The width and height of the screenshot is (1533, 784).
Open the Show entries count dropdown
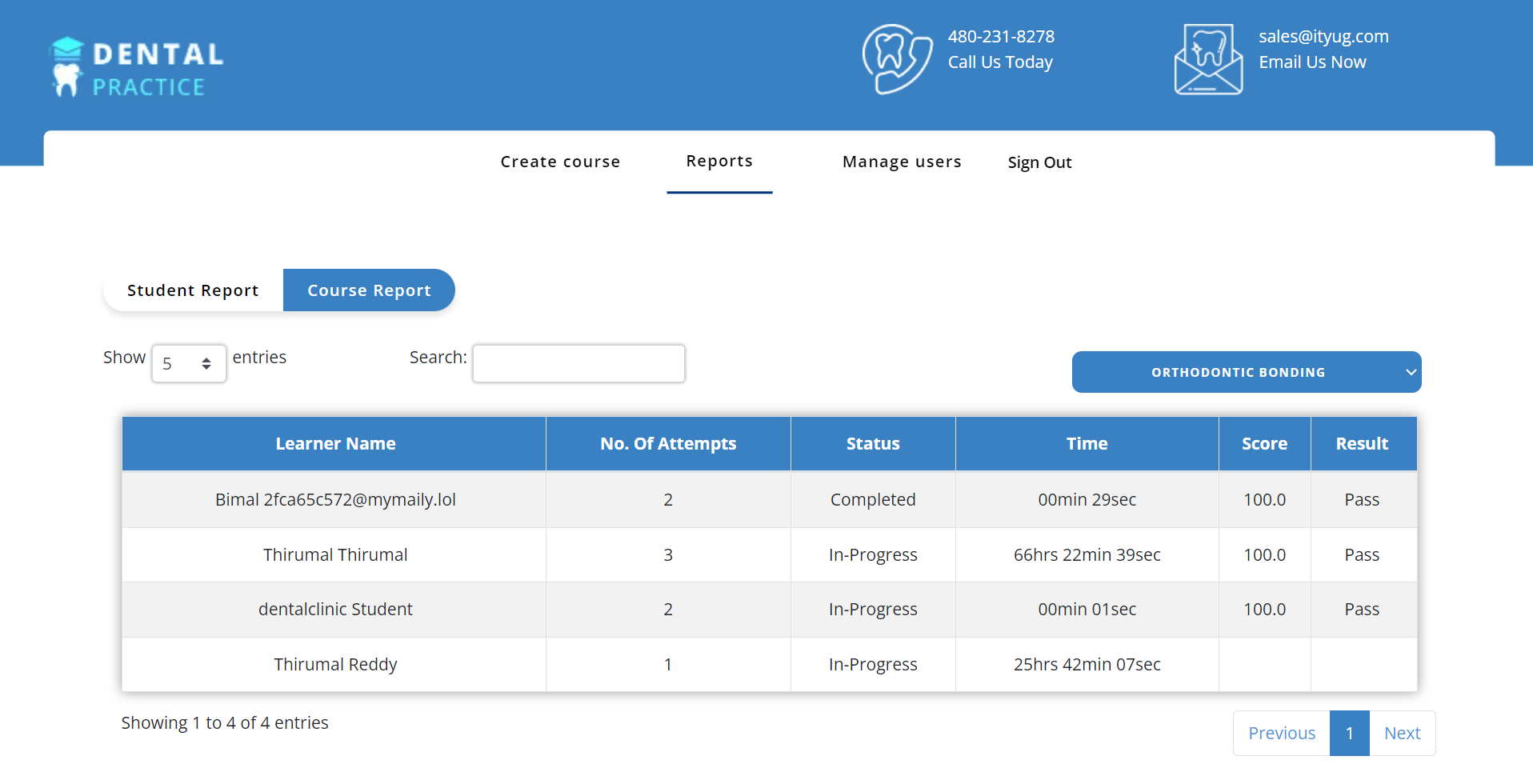(189, 363)
